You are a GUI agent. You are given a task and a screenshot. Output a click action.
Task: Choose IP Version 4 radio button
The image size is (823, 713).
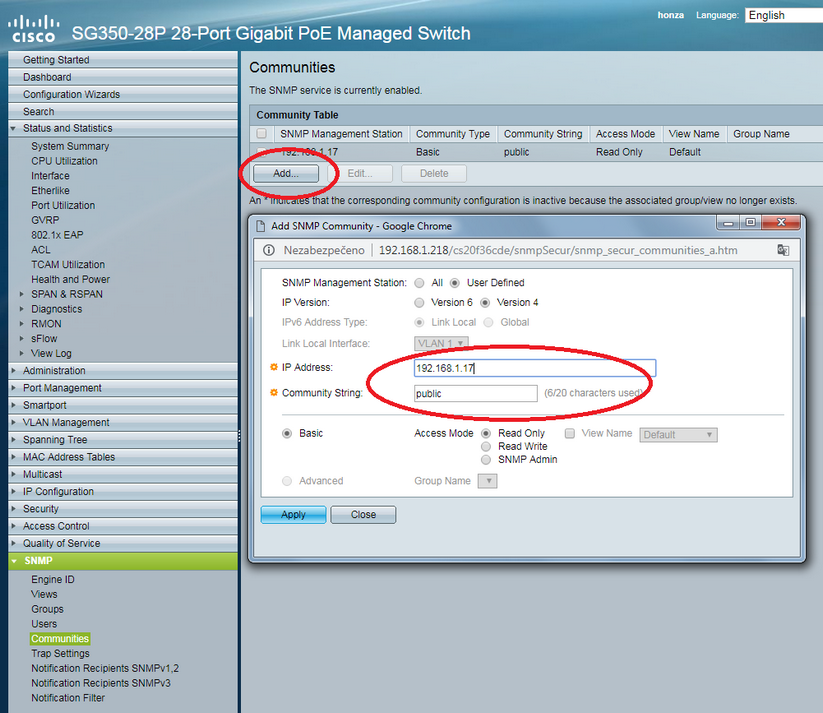(x=485, y=302)
